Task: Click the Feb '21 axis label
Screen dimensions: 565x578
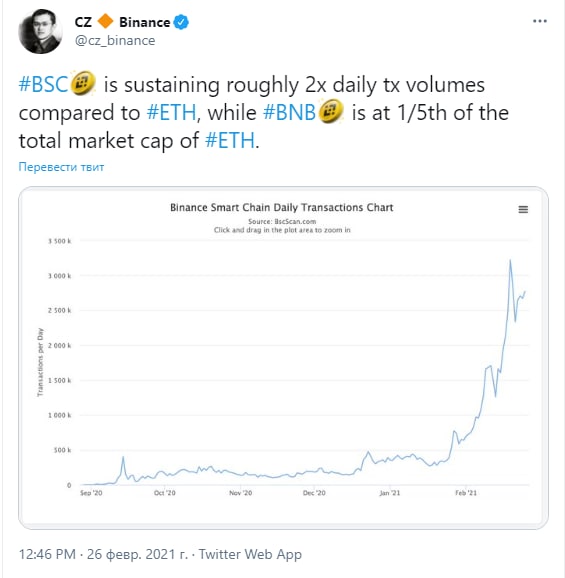Action: [x=466, y=493]
